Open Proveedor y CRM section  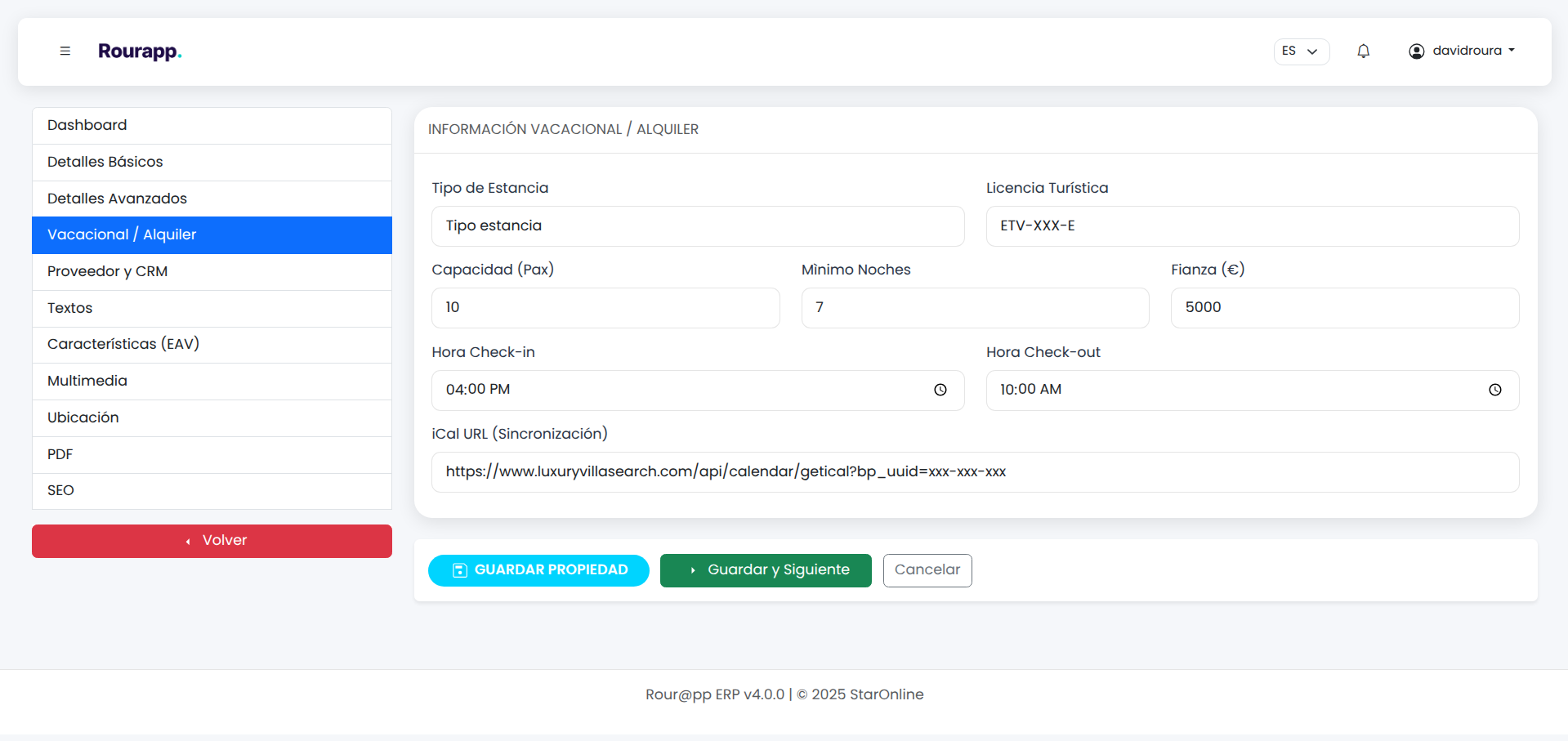212,271
